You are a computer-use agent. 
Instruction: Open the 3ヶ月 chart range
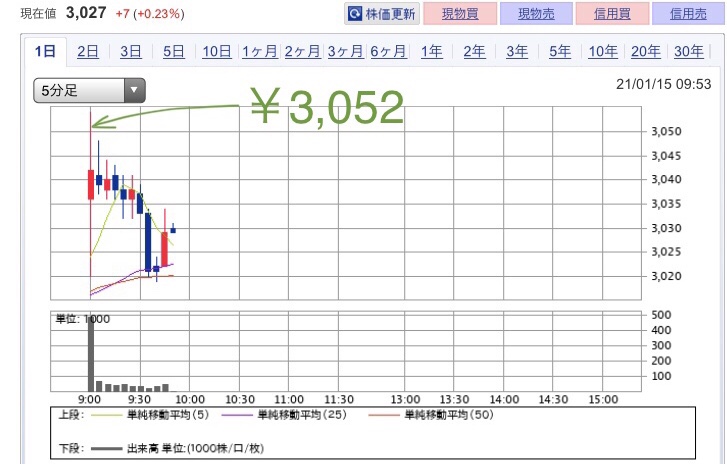click(345, 51)
